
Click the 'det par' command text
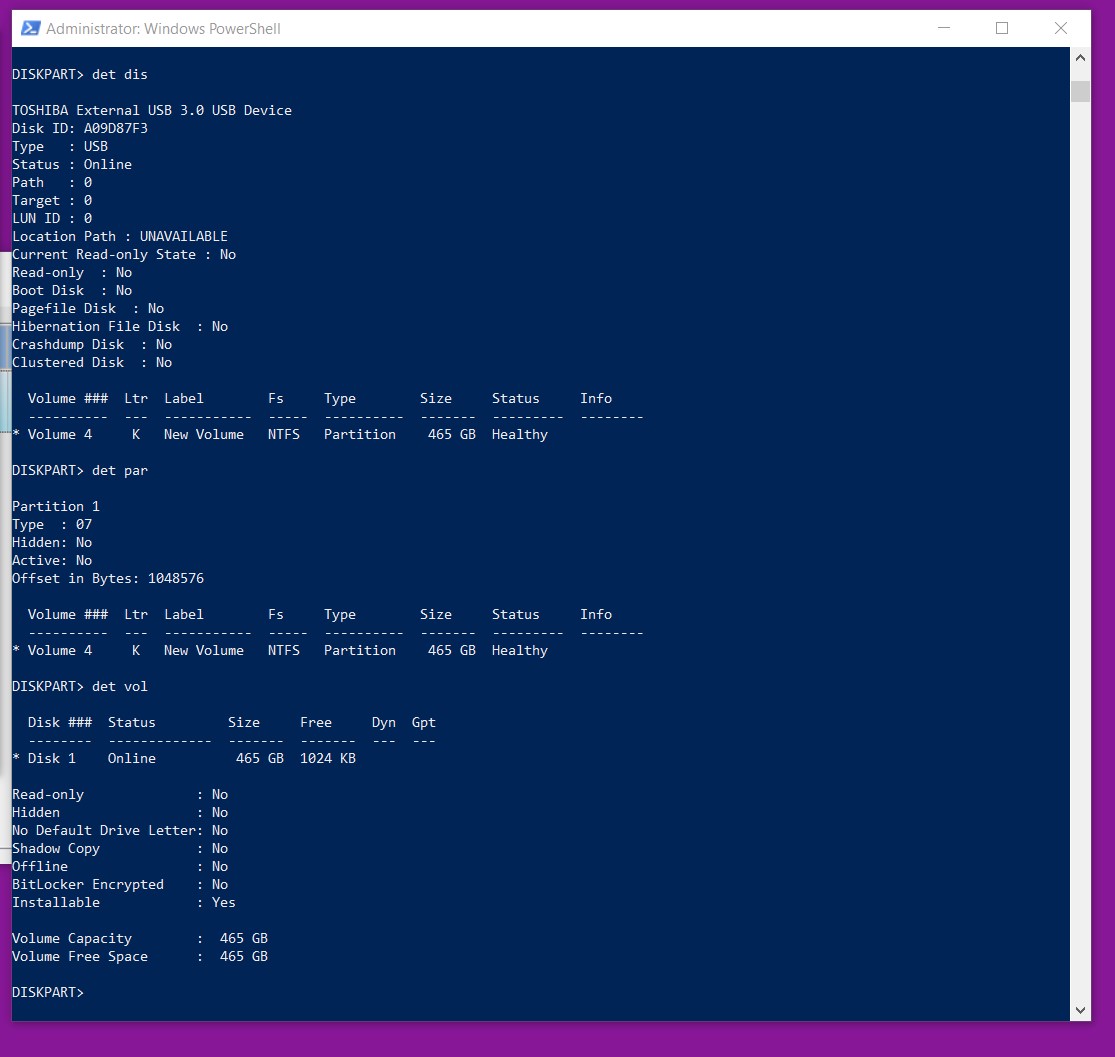(x=119, y=470)
